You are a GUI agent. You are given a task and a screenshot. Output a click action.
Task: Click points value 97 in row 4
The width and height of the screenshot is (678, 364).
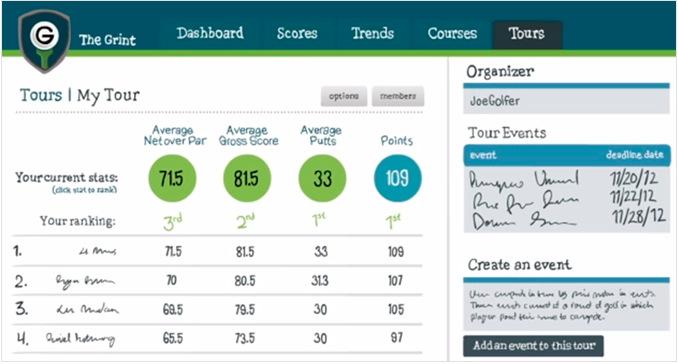(397, 338)
